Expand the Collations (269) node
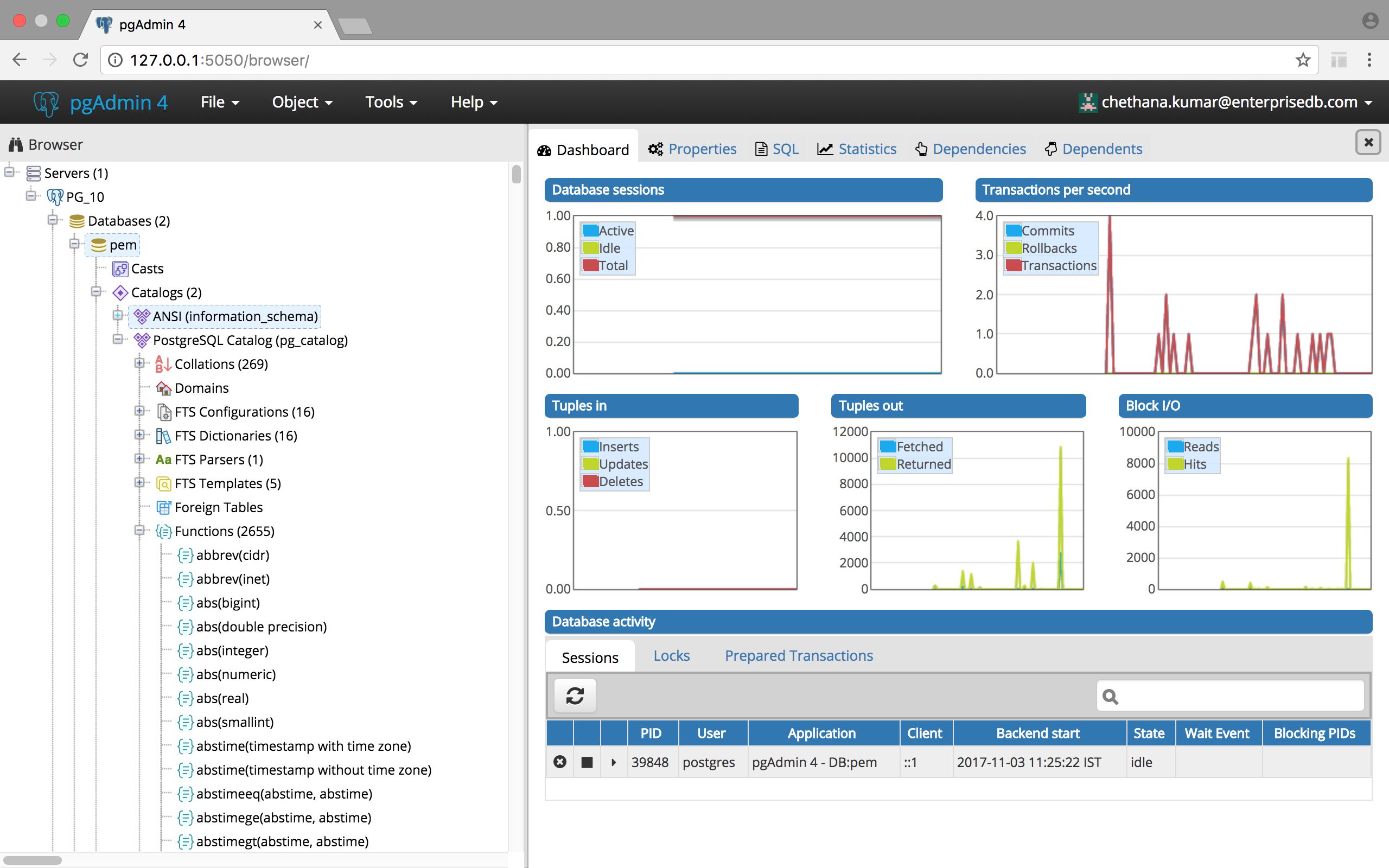1389x868 pixels. point(139,363)
